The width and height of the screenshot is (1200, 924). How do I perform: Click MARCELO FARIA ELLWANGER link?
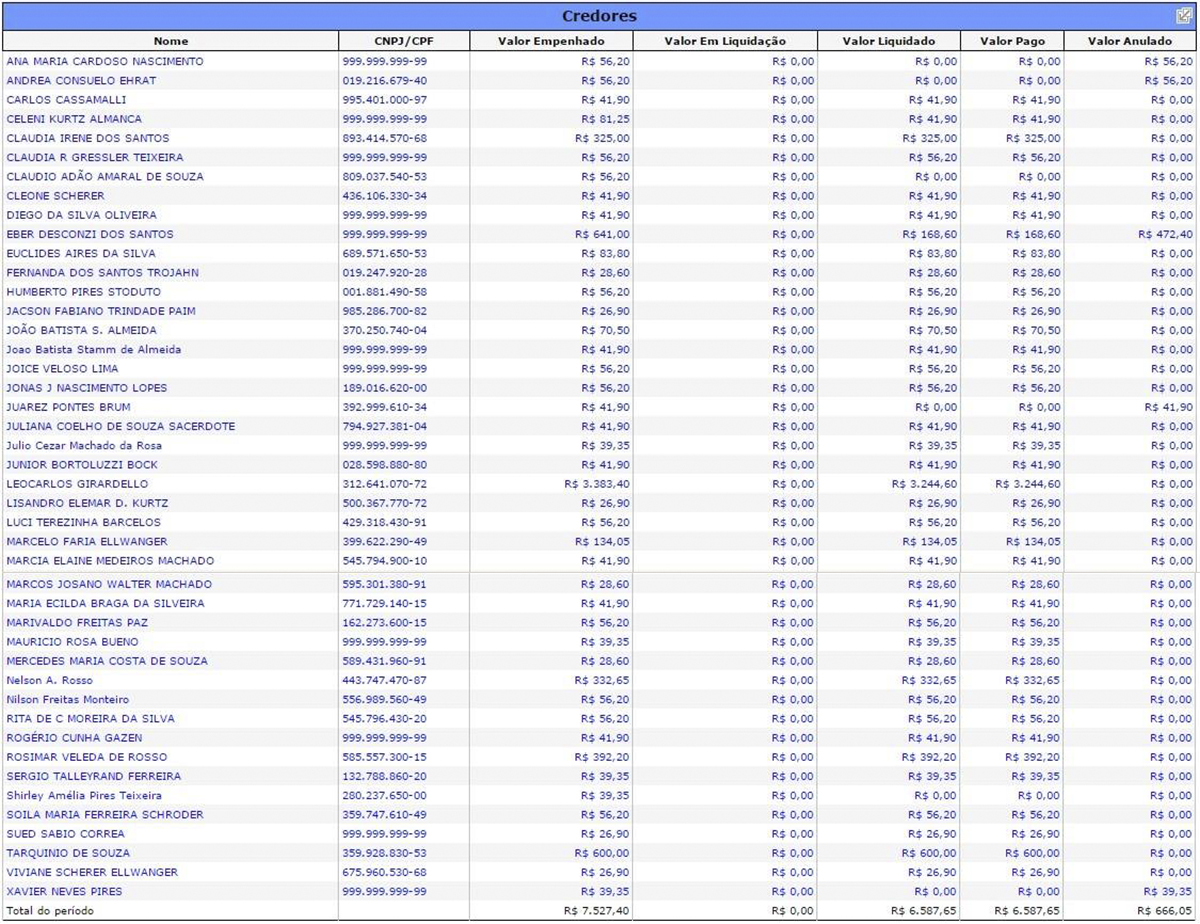[x=84, y=541]
